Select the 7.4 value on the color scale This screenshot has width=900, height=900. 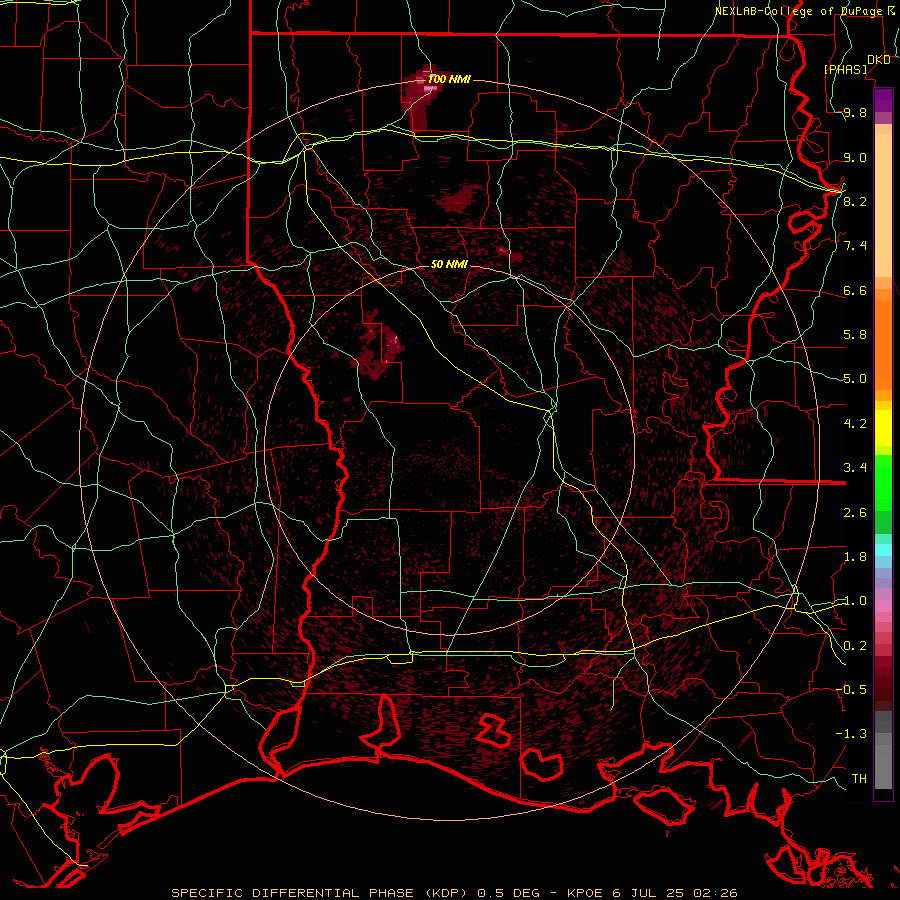855,246
